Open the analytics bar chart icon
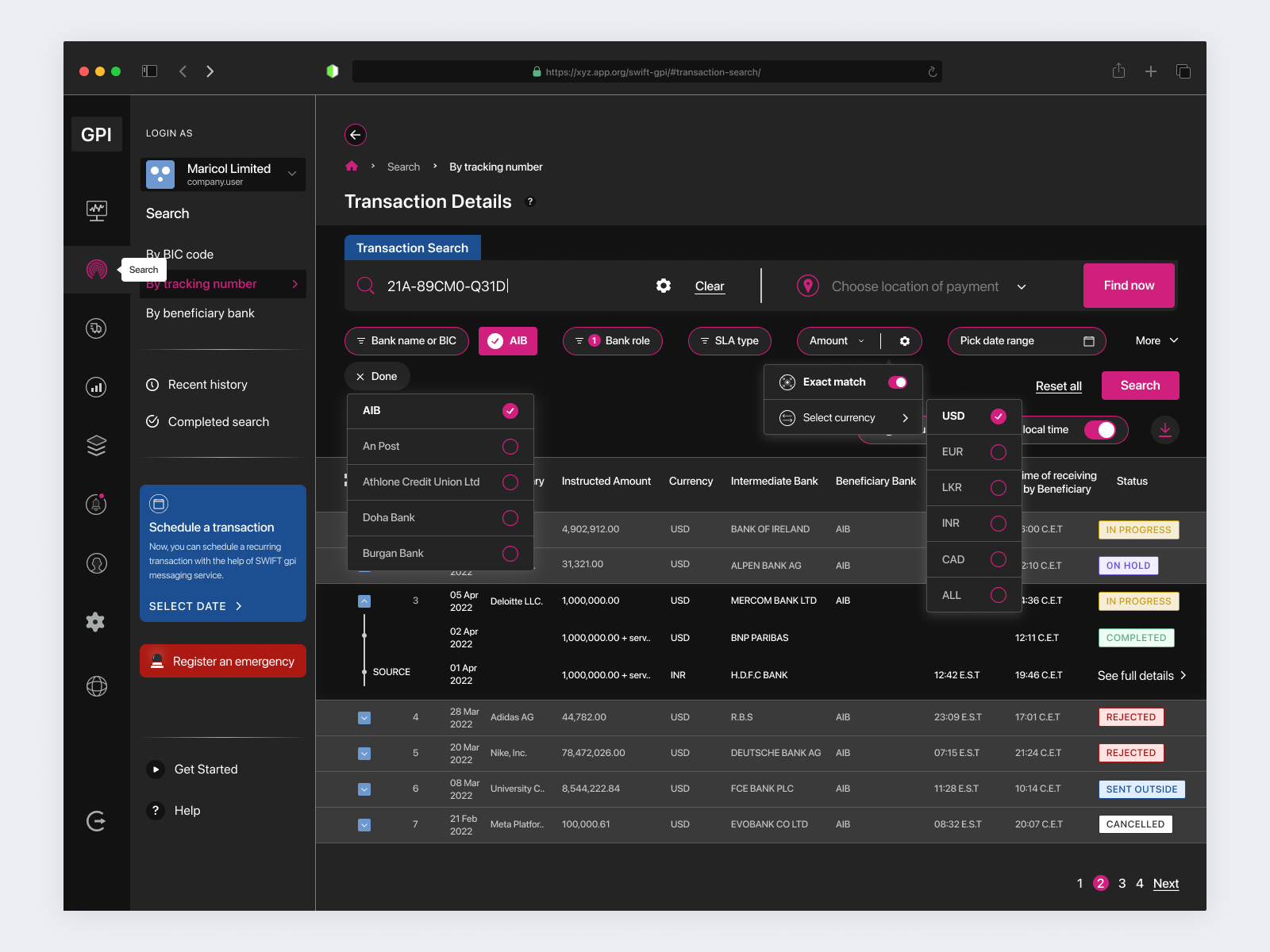Viewport: 1270px width, 952px height. [96, 387]
